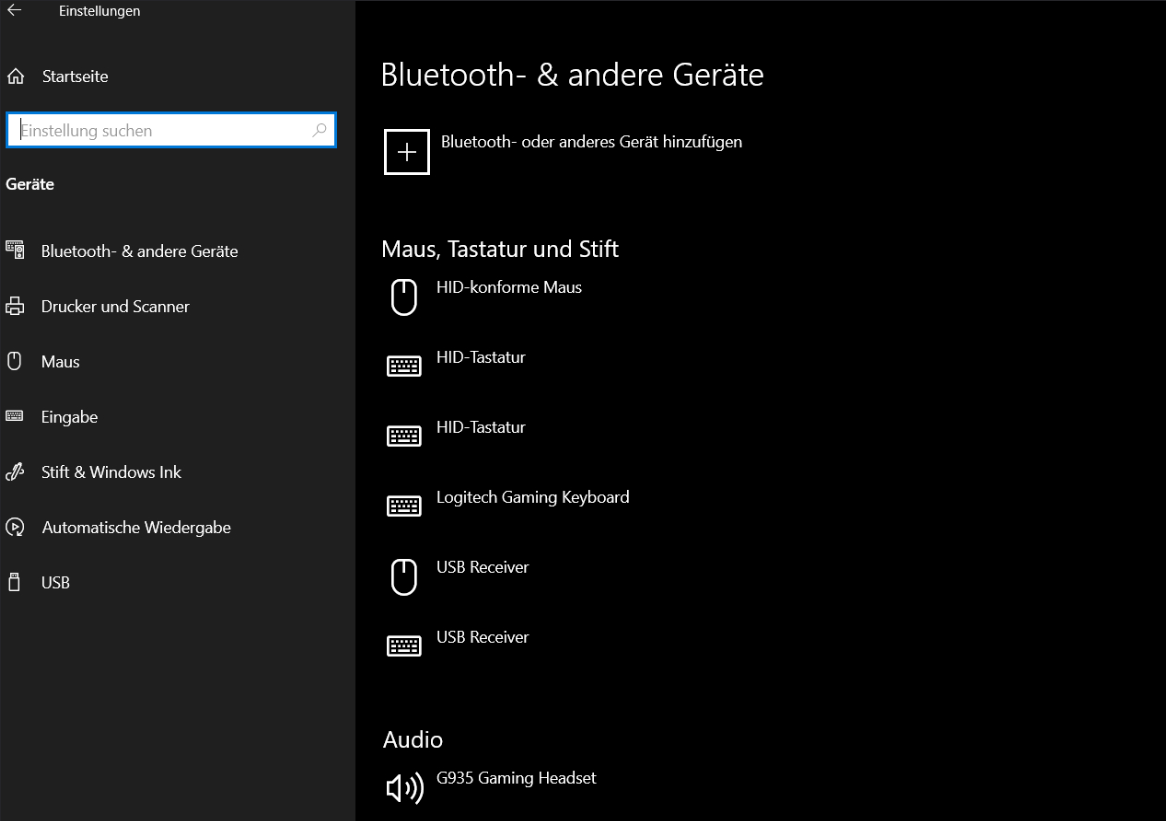Click the Drucker und Scanner printer icon
The image size is (1166, 821).
[x=15, y=306]
